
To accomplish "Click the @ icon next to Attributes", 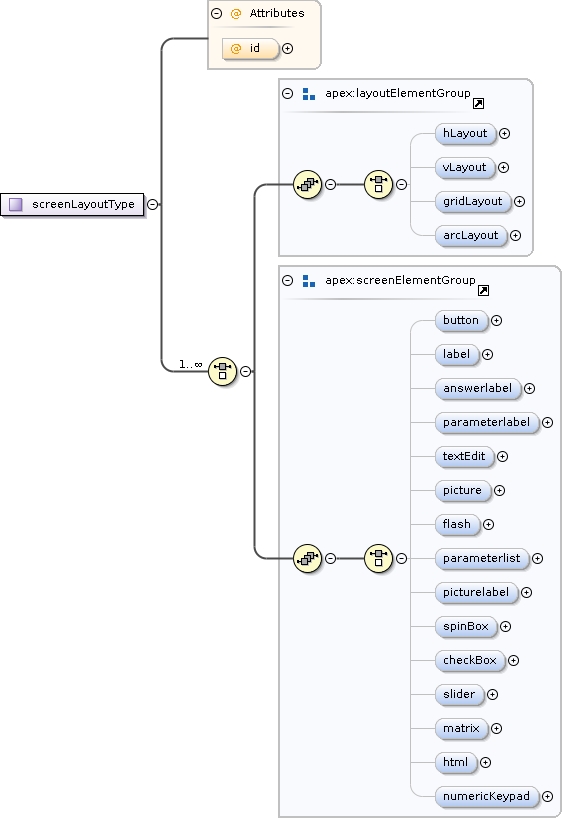I will 236,14.
